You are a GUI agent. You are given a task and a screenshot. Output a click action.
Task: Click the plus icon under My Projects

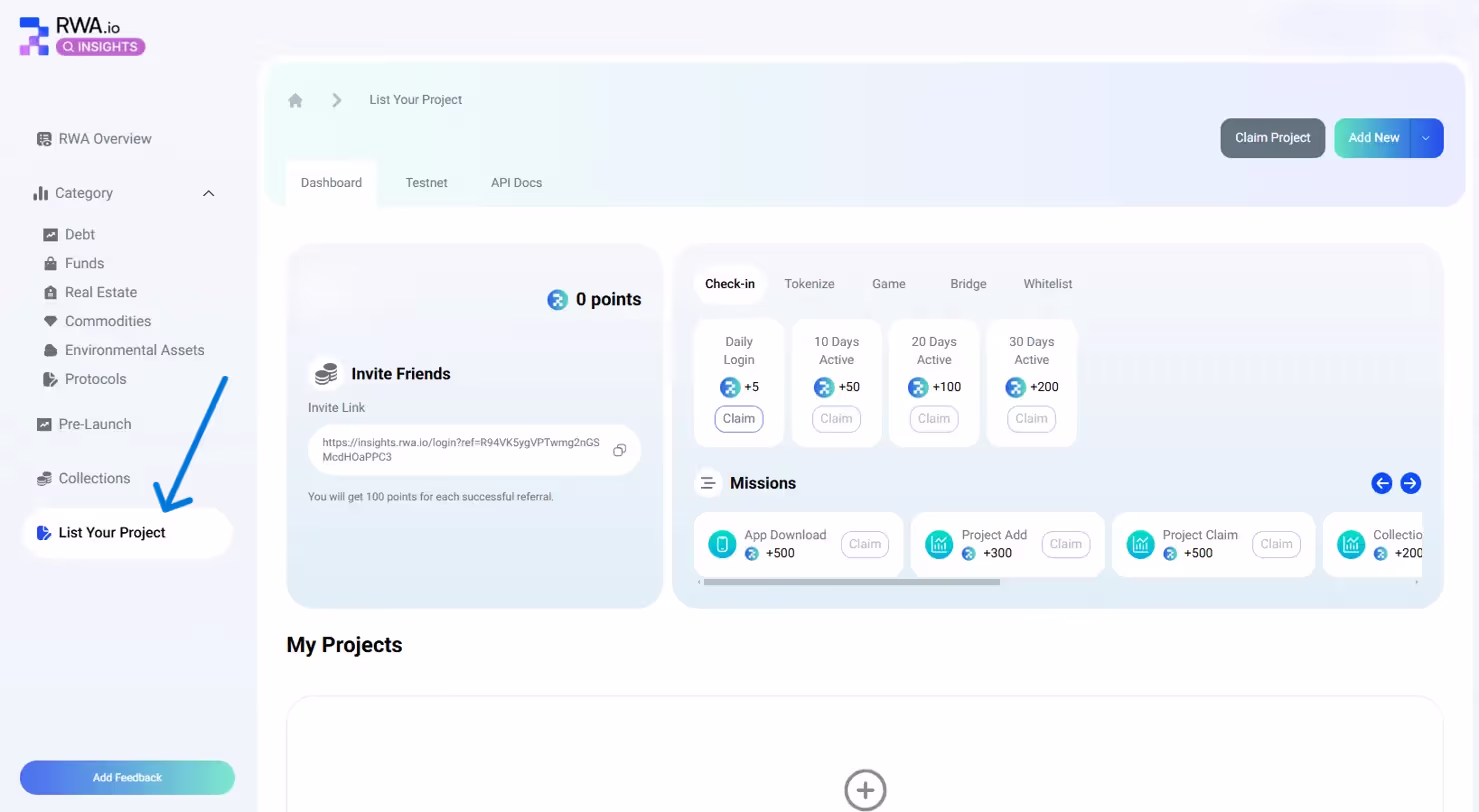(865, 789)
